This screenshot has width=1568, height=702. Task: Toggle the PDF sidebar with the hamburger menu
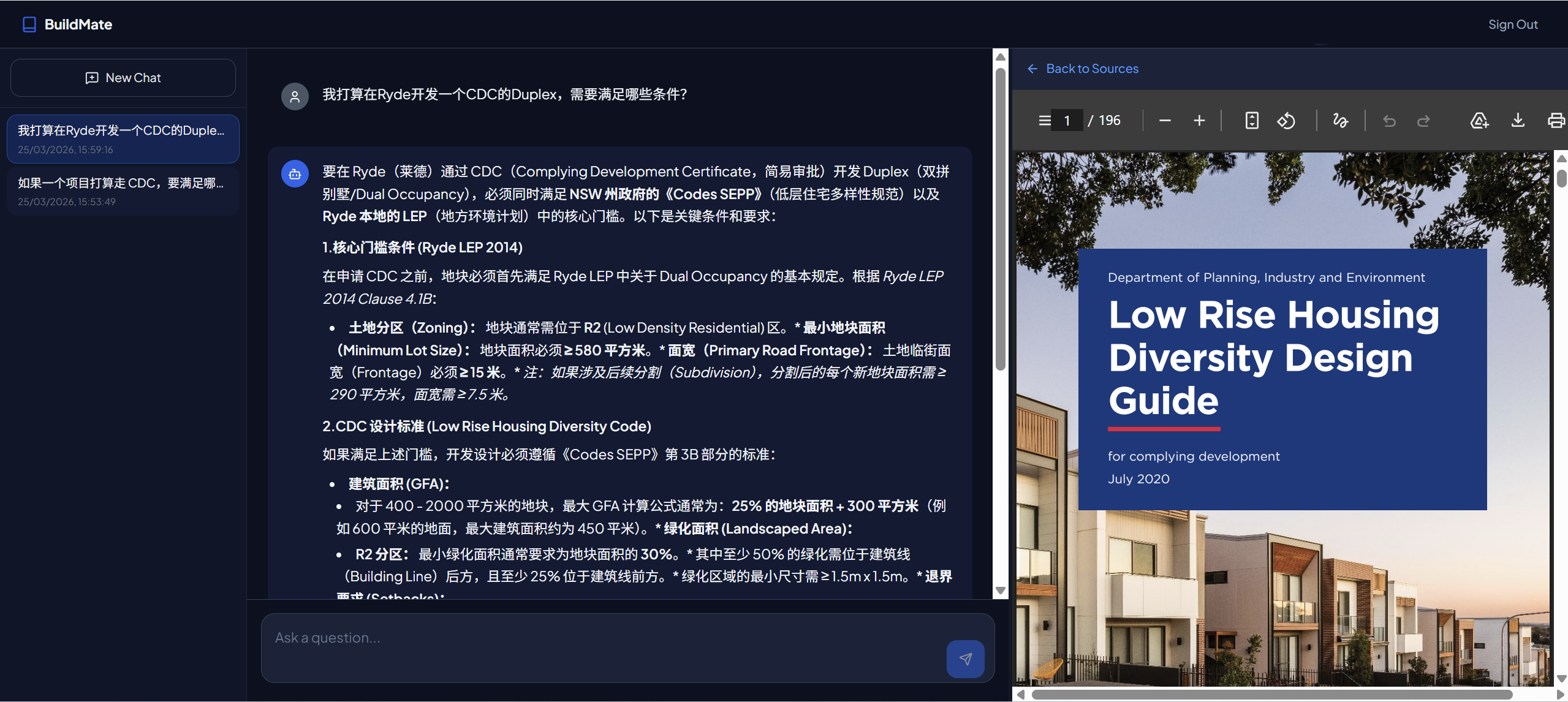1043,120
